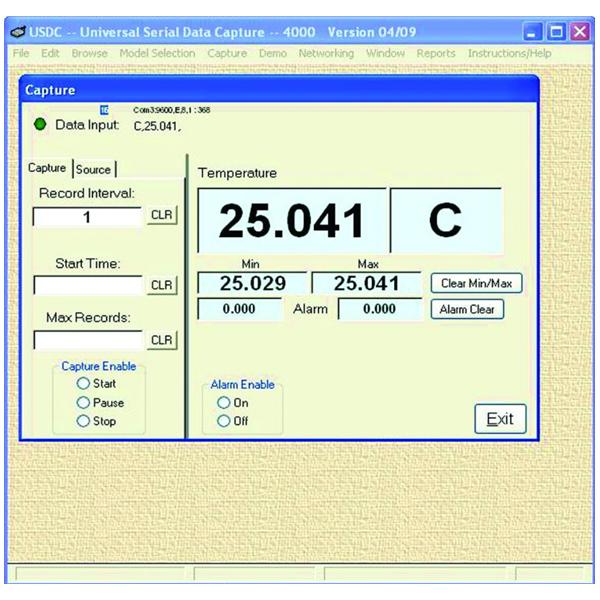Click the USDC application icon in title bar
Image resolution: width=600 pixels, height=600 pixels.
pyautogui.click(x=17, y=32)
